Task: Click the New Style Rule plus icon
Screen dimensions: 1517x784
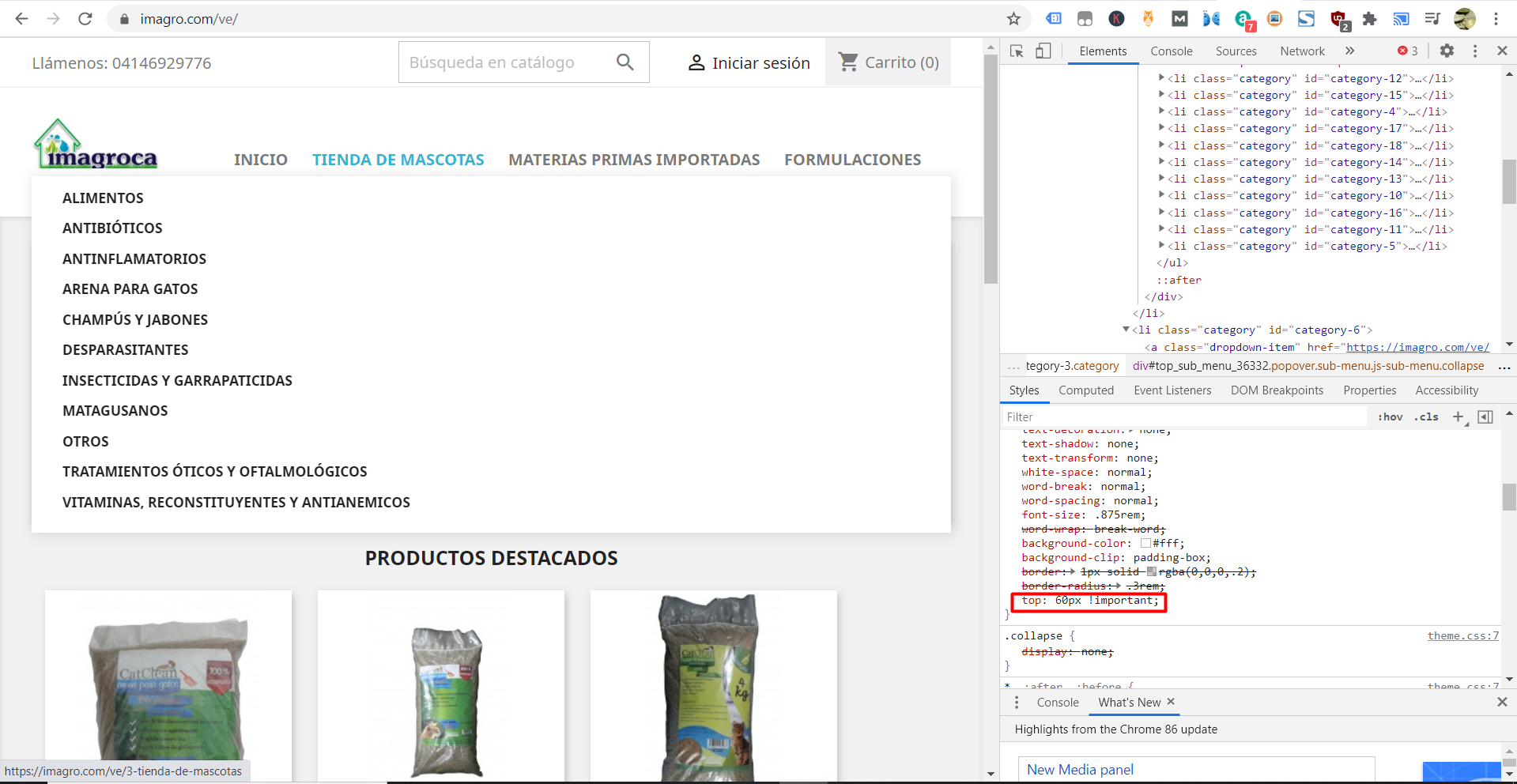Action: (1459, 417)
